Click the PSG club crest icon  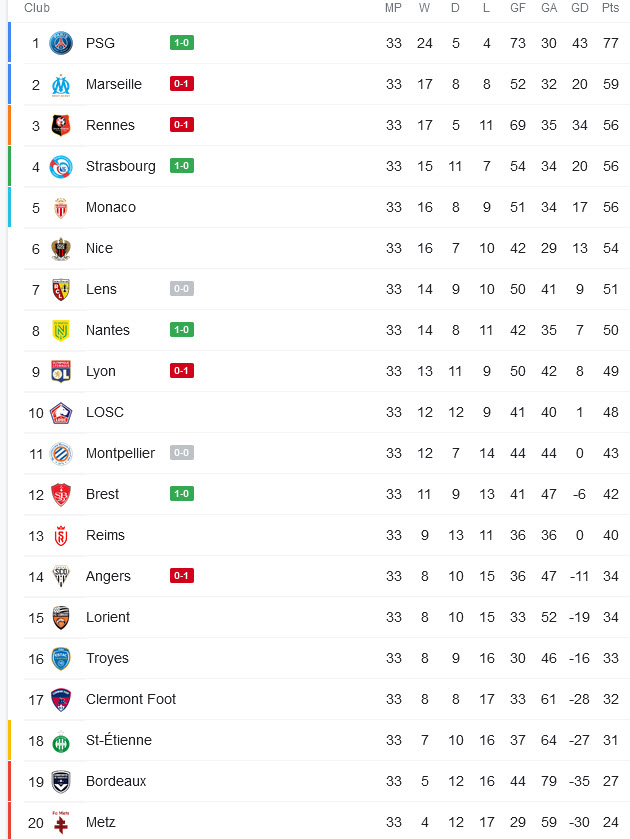[61, 43]
